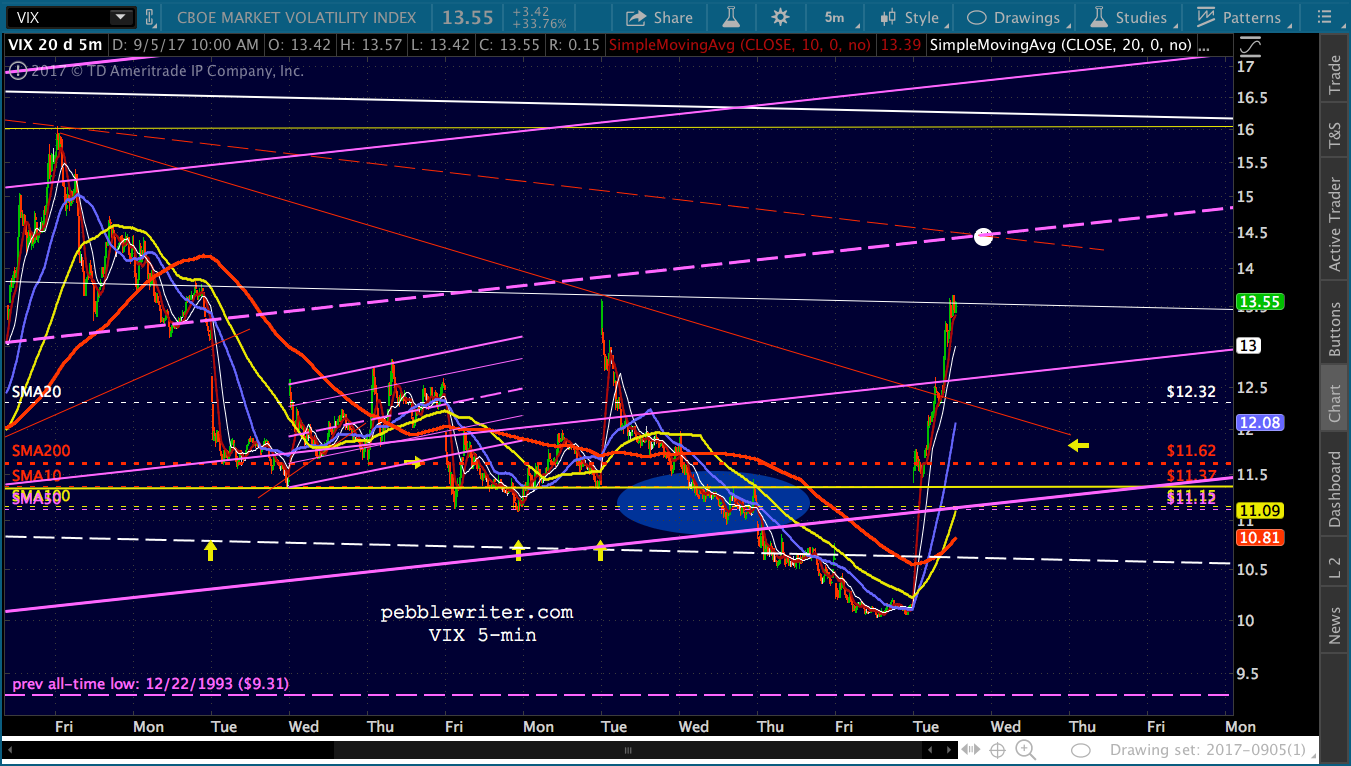Viewport: 1351px width, 766px height.
Task: Click the red 10.81 price label
Action: tap(1258, 537)
